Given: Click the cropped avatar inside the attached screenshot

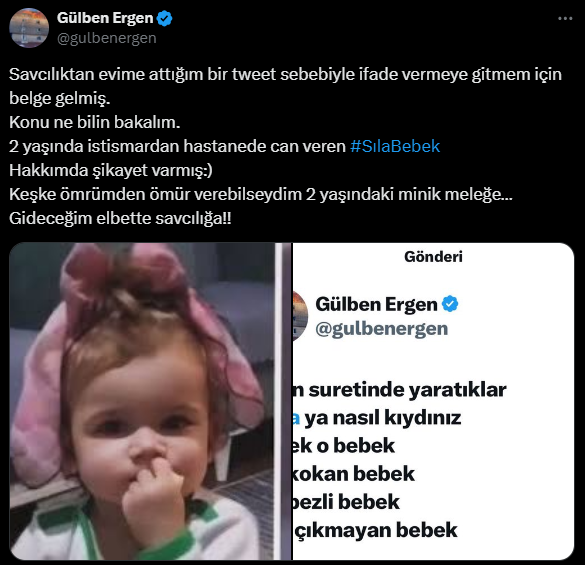Looking at the screenshot, I should [300, 316].
